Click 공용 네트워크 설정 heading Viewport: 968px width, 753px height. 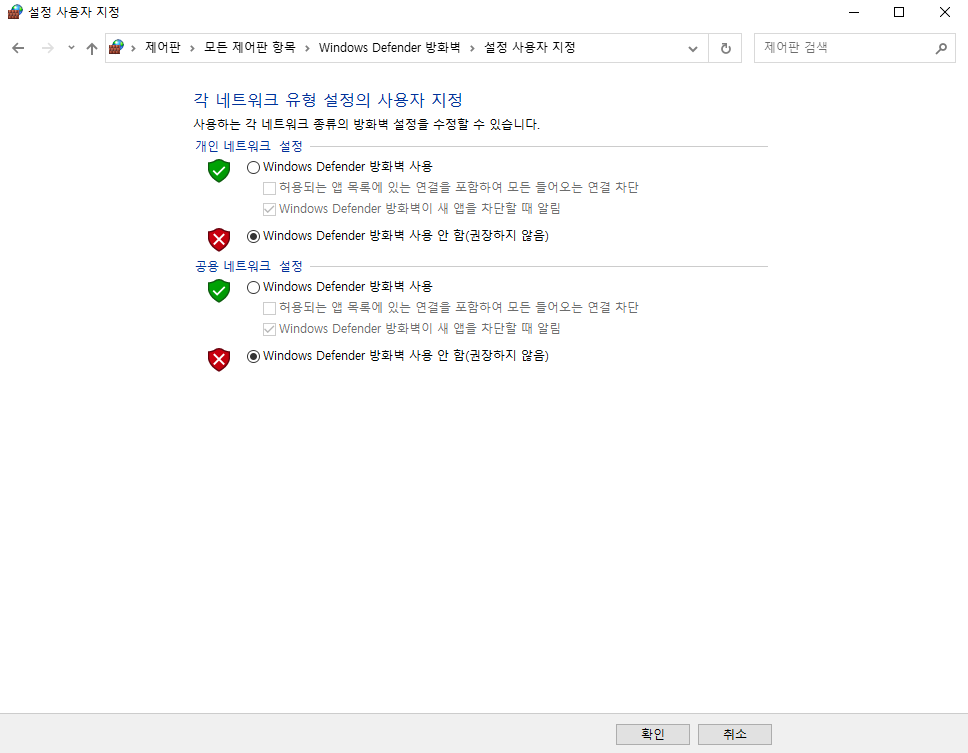click(x=249, y=266)
